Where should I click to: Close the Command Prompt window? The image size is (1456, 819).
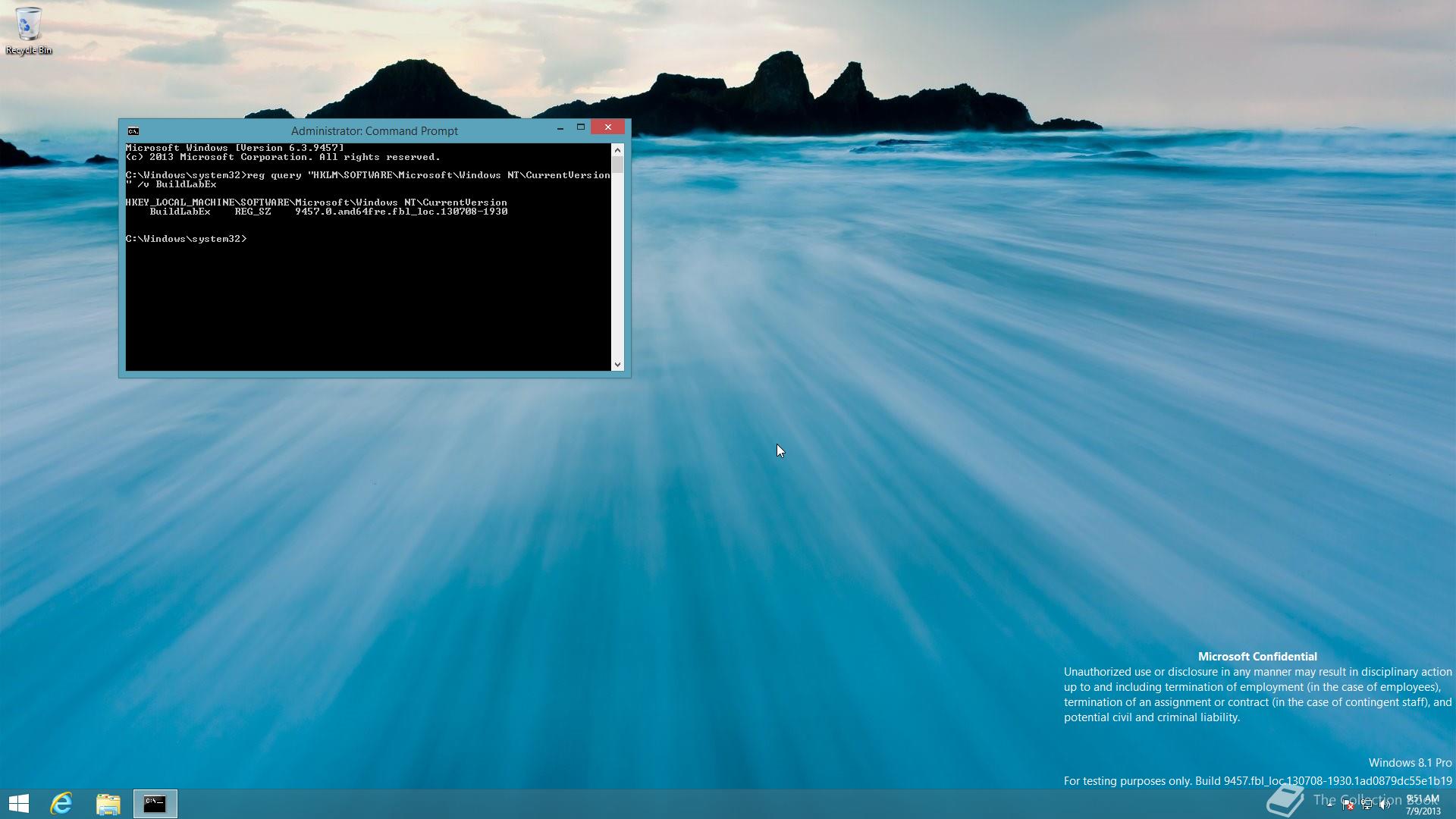[608, 127]
